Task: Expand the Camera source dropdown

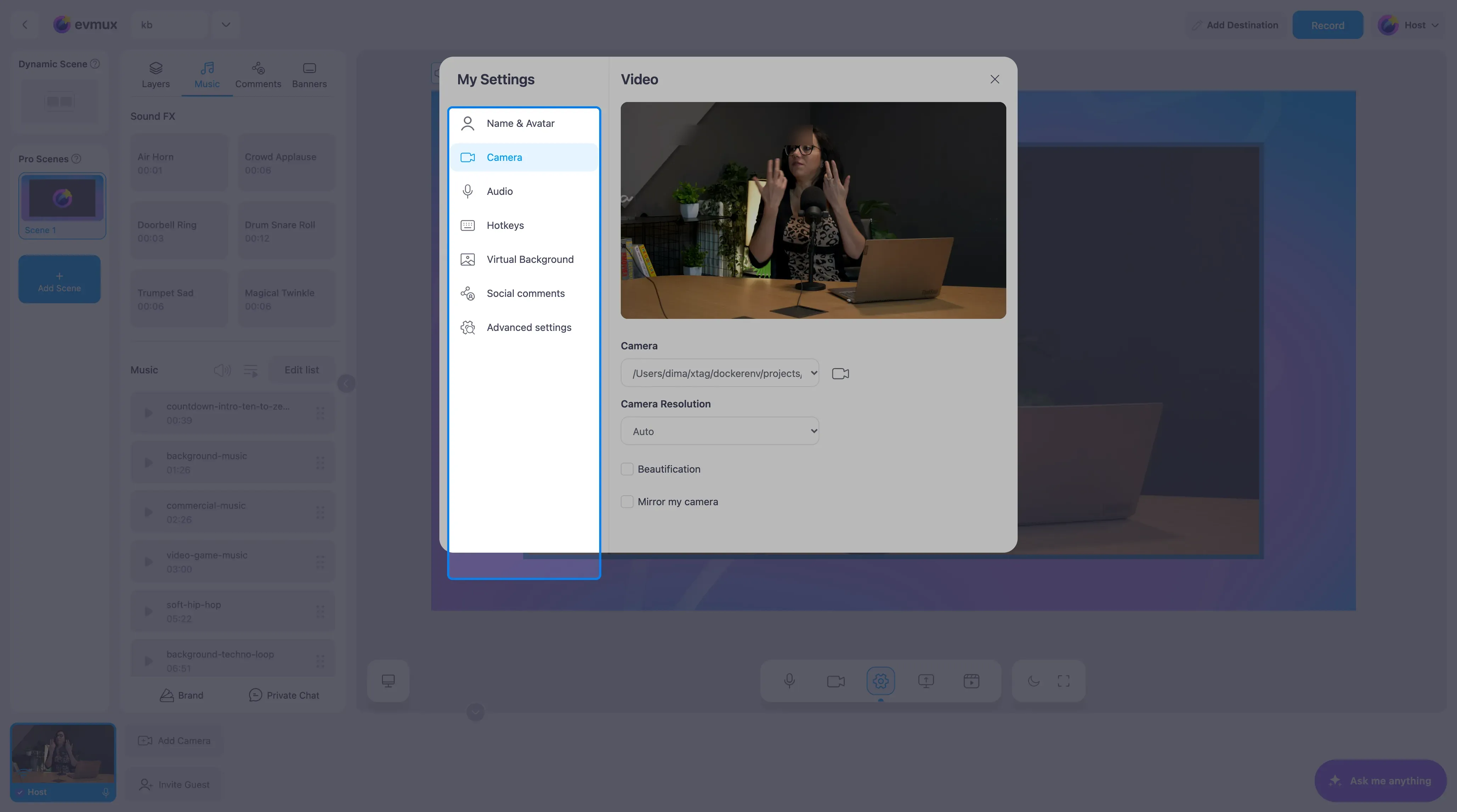Action: 719,373
